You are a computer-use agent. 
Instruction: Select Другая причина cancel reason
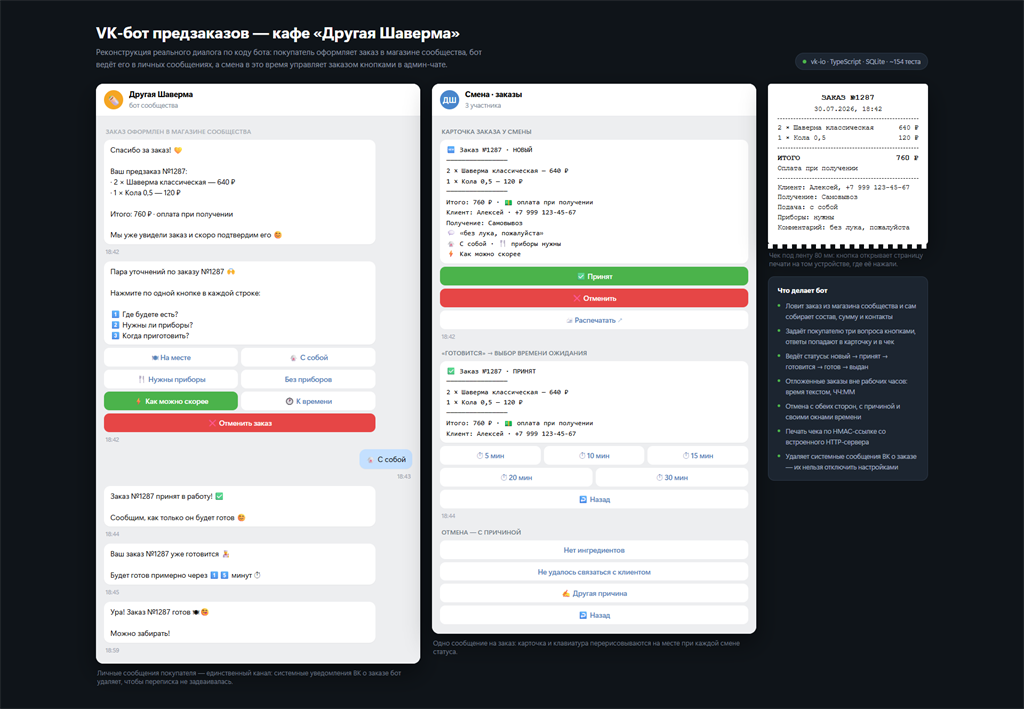594,593
